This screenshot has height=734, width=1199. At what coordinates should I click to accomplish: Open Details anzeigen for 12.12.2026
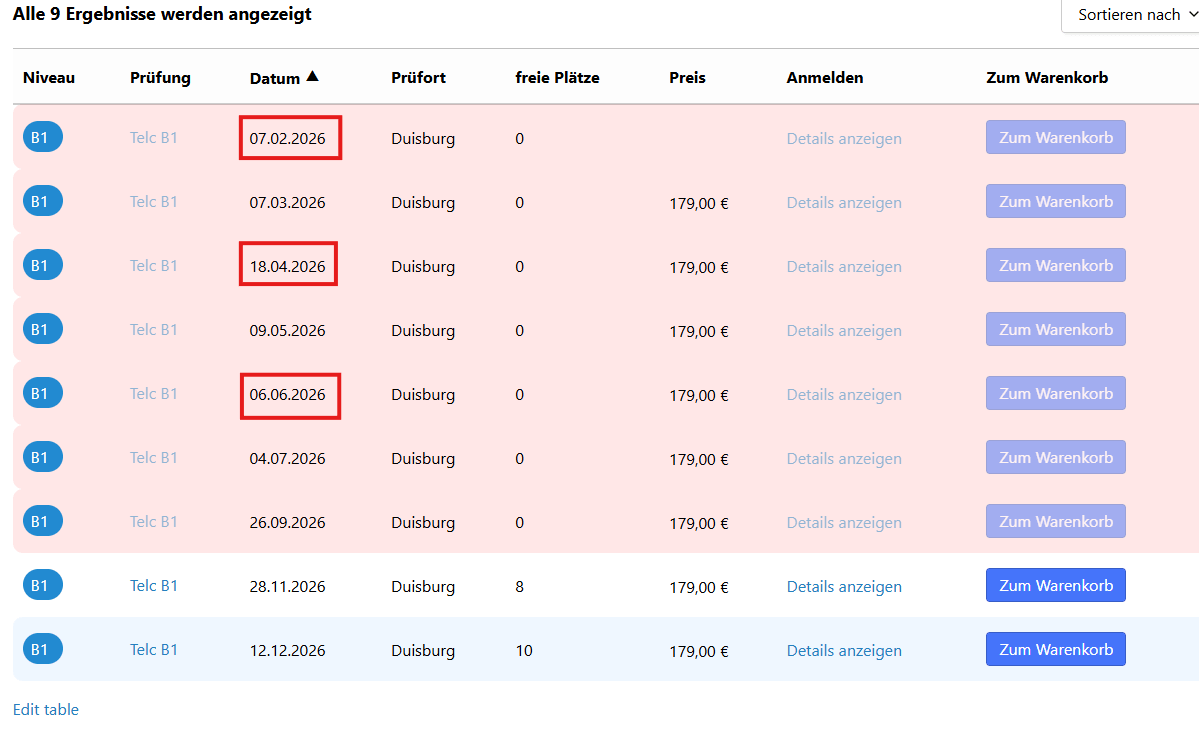point(844,651)
